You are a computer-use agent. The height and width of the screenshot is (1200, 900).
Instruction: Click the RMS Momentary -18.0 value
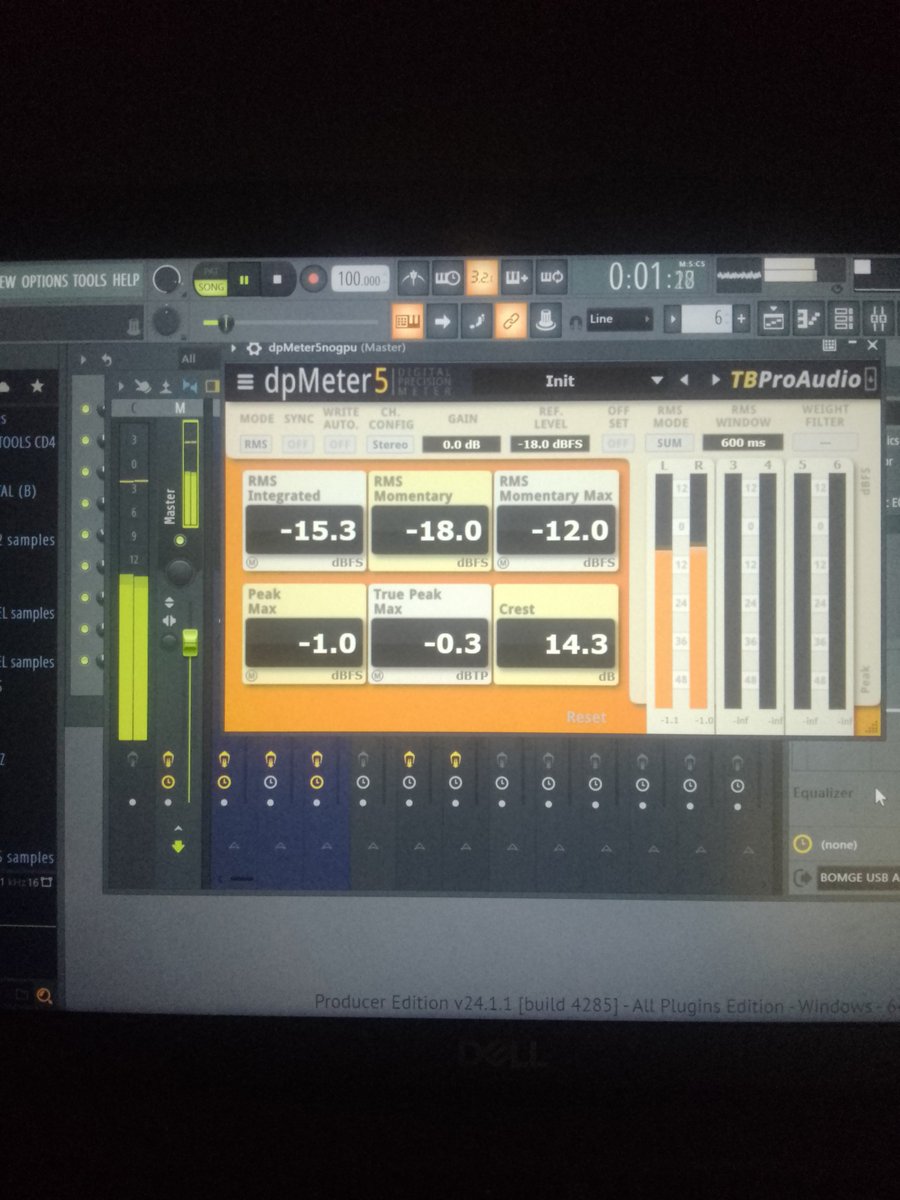click(x=430, y=530)
